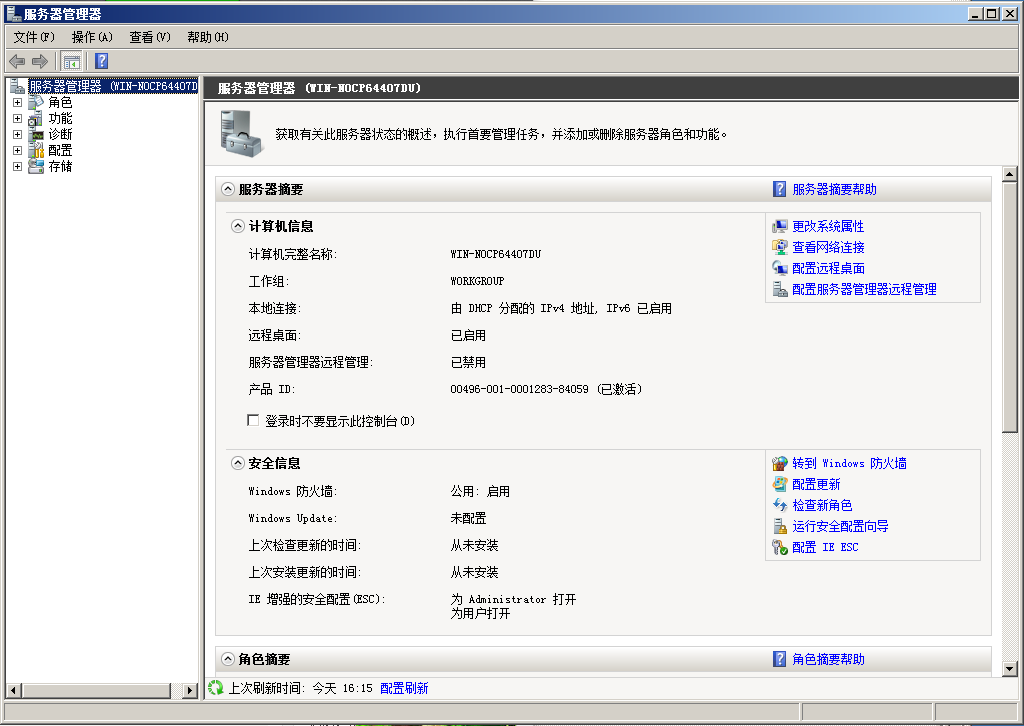Click the icon beside 查看网络连接
Viewport: 1024px width, 726px height.
780,247
